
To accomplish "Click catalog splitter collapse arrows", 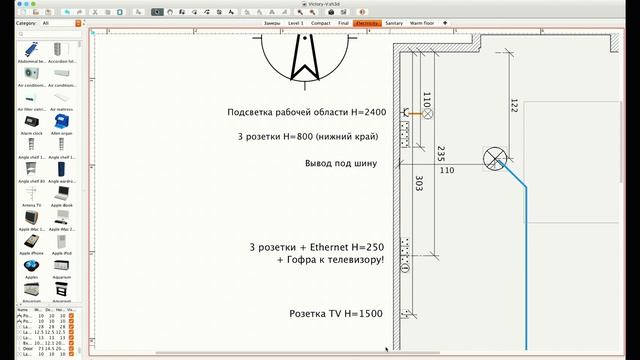I will [x=19, y=304].
